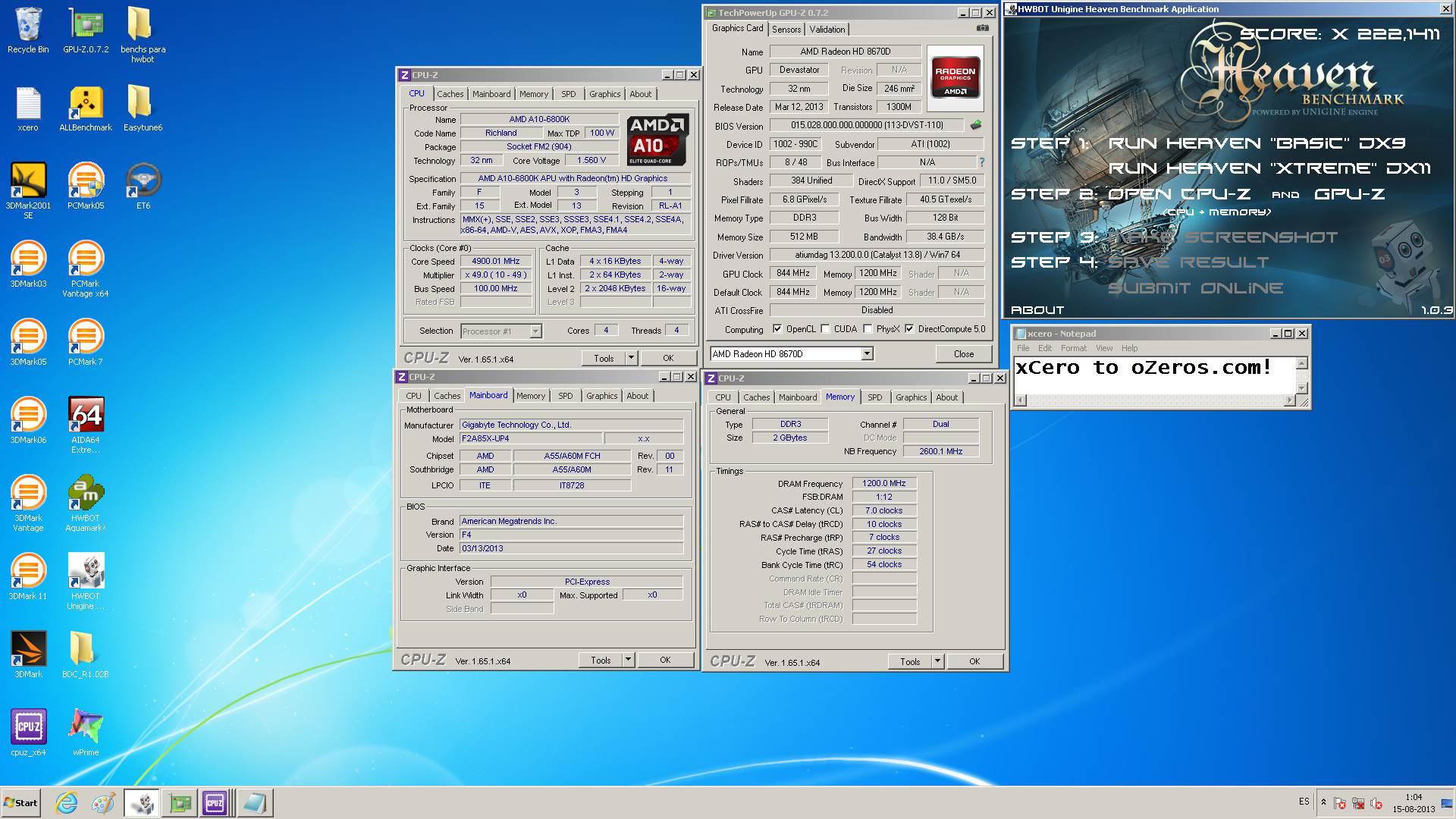Show hidden system tray icons arrow

point(1323,803)
